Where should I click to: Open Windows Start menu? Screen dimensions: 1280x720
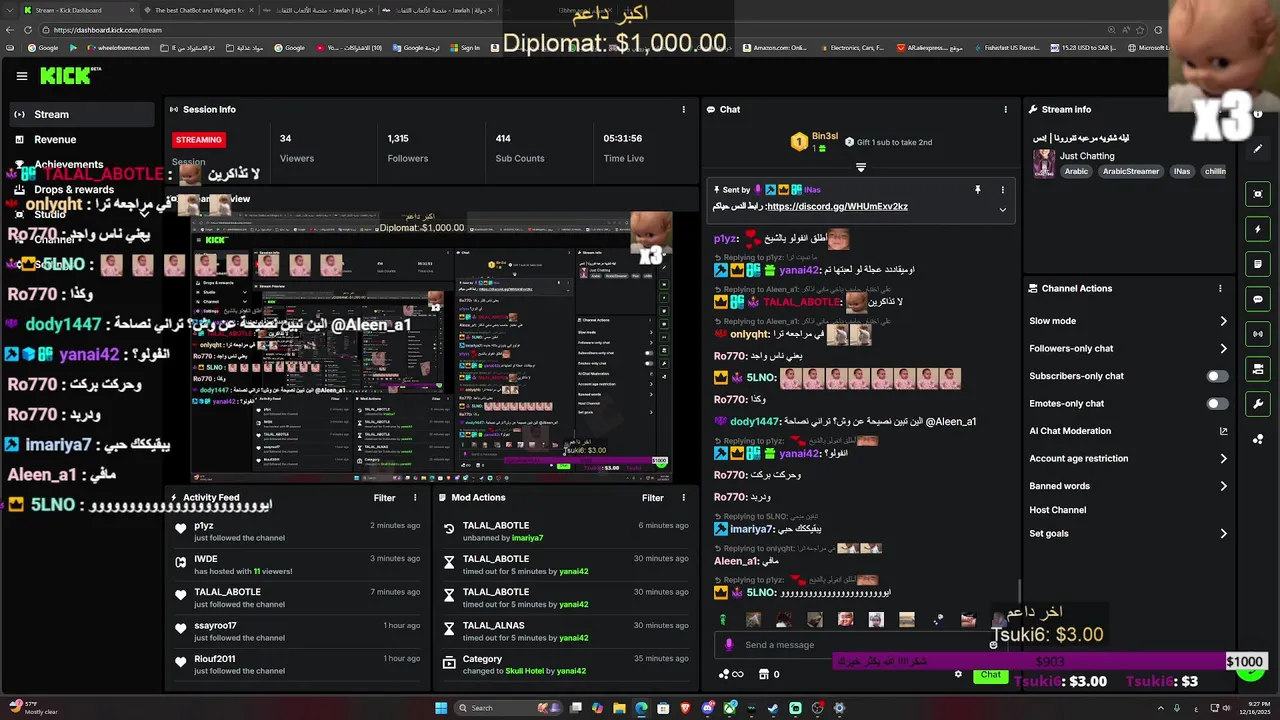pos(441,708)
